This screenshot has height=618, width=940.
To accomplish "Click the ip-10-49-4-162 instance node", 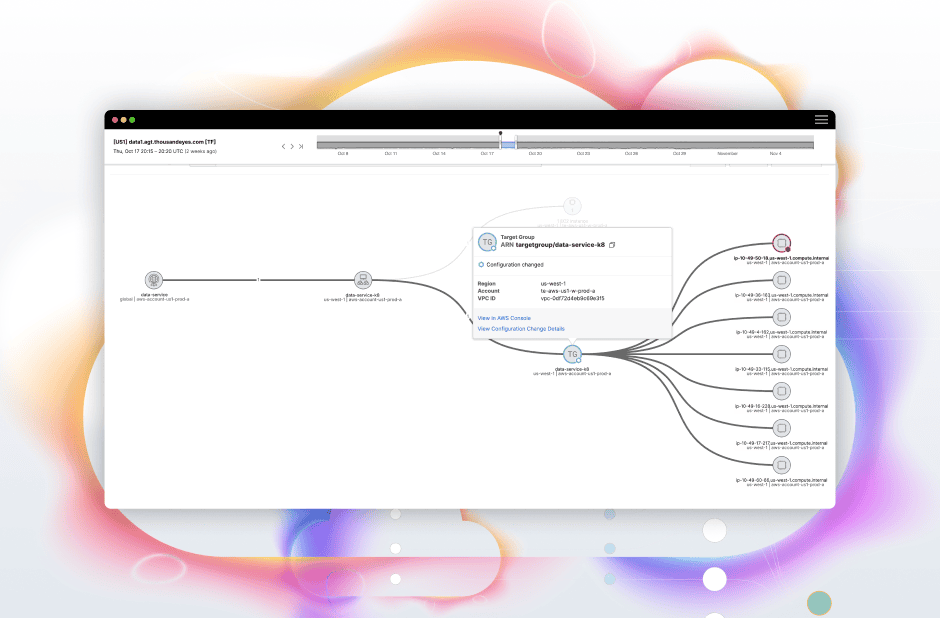I will pyautogui.click(x=782, y=317).
